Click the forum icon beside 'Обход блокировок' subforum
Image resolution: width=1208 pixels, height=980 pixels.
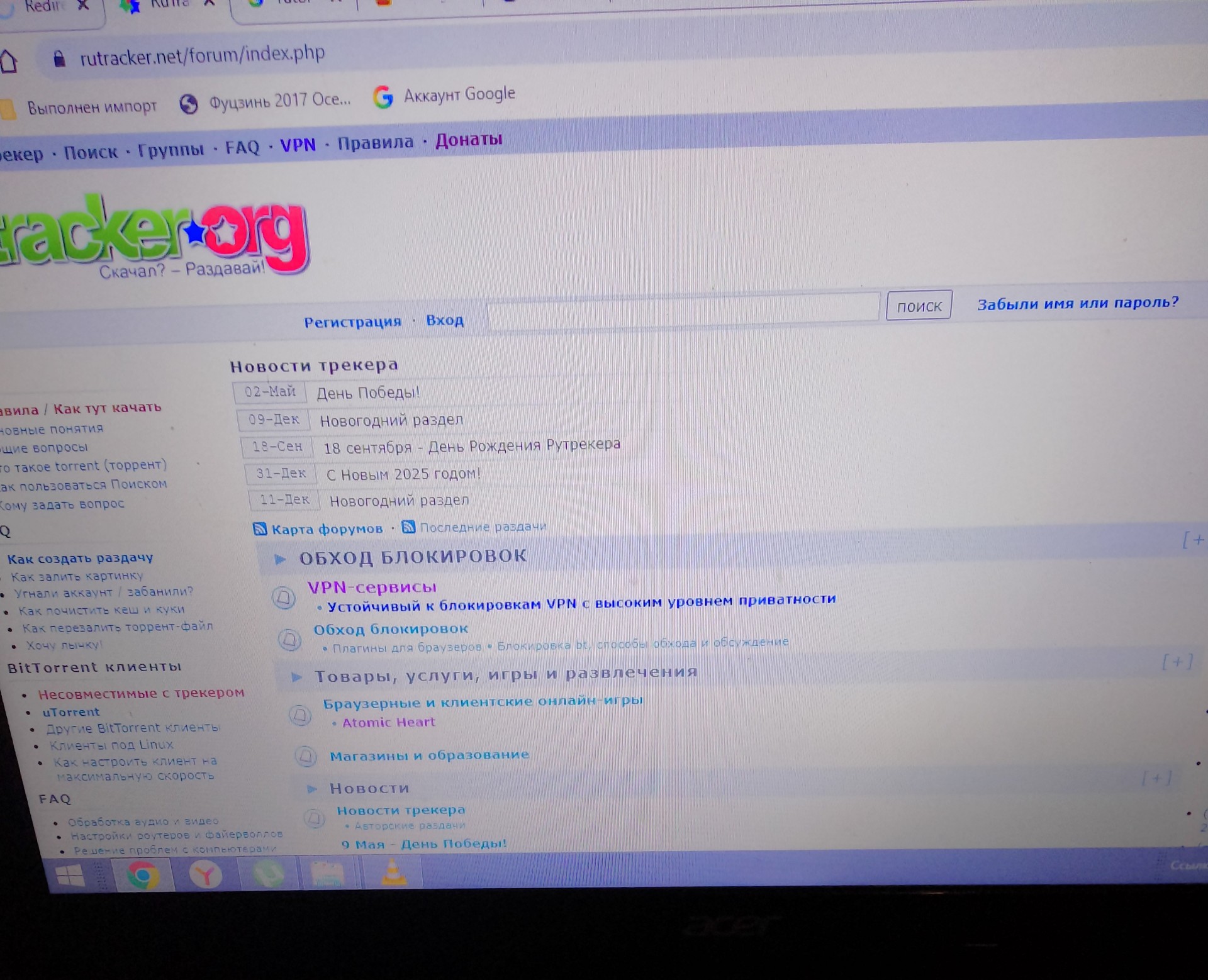(289, 639)
